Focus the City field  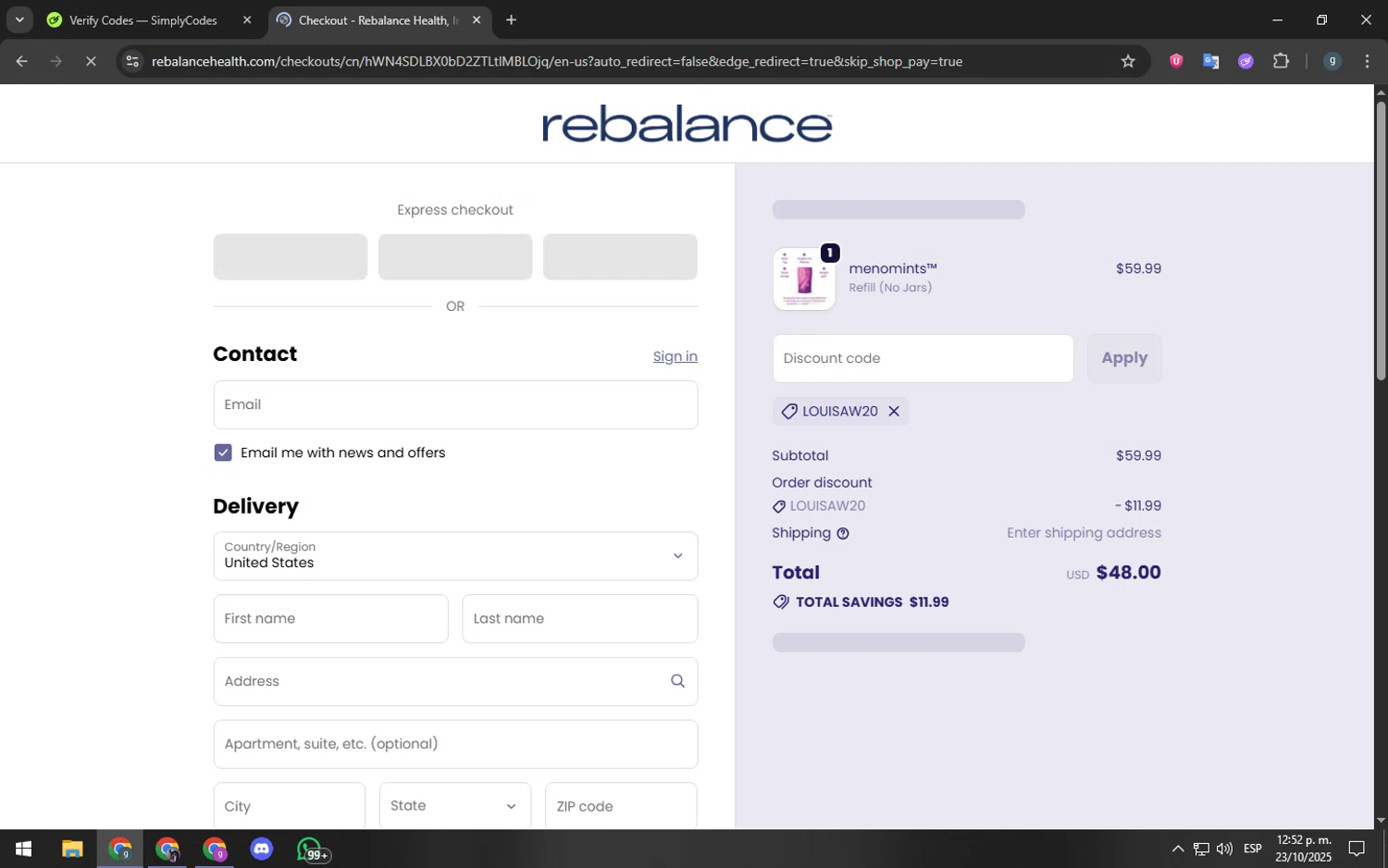pos(290,806)
